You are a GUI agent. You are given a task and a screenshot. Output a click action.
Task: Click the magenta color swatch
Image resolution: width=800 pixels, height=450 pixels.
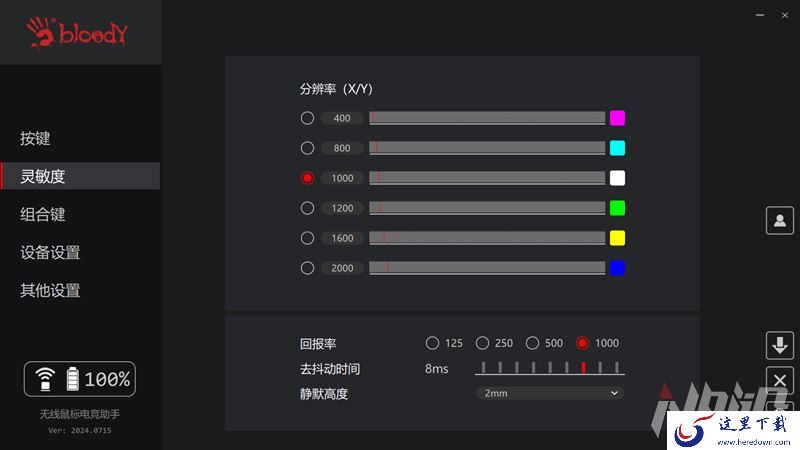pos(617,118)
